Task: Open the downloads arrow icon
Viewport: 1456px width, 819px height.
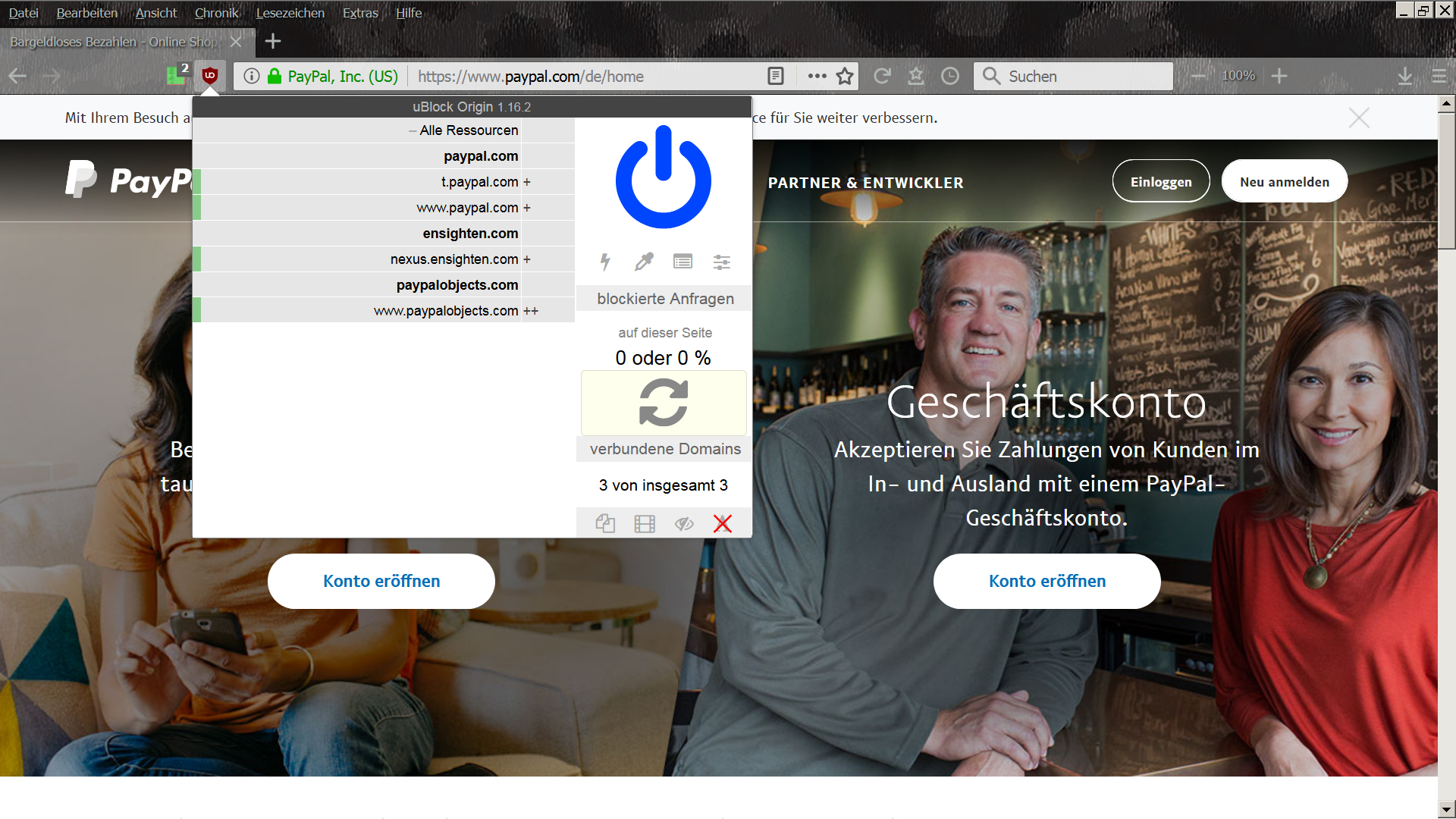Action: [x=1405, y=76]
